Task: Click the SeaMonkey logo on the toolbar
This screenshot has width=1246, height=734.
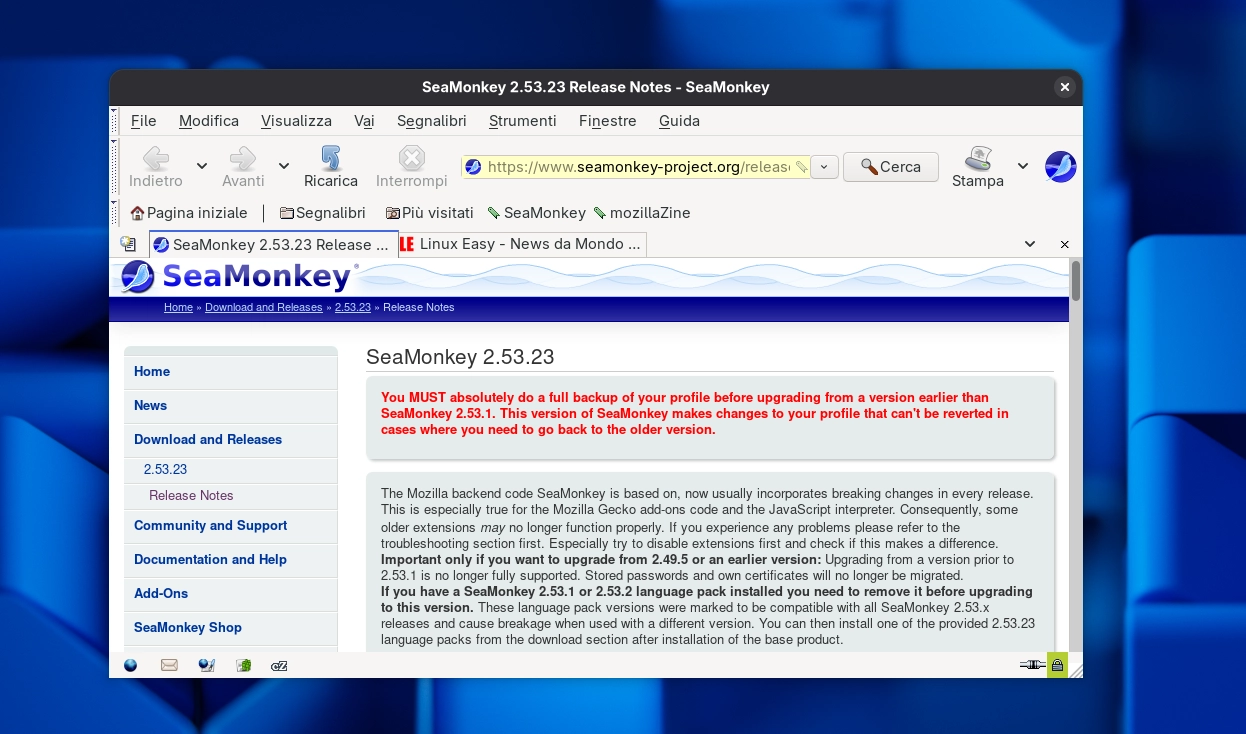Action: (1060, 166)
